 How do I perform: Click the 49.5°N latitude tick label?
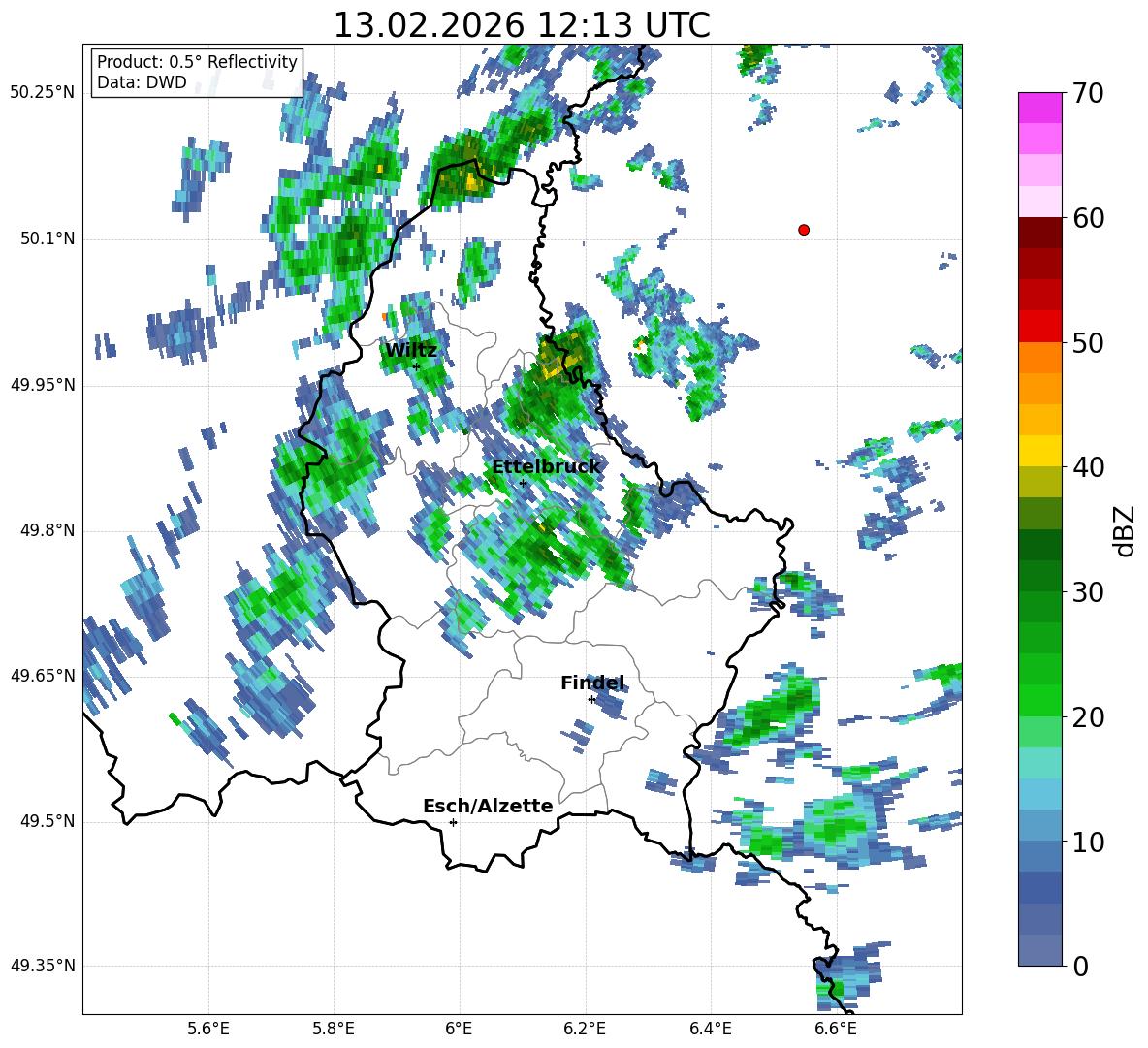tap(48, 821)
